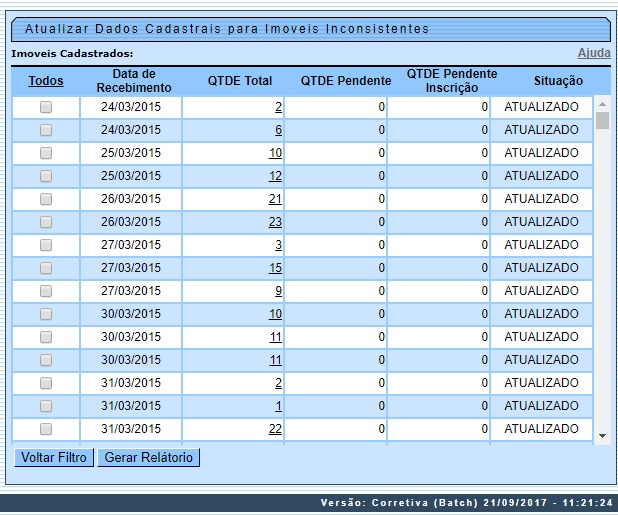Select checkbox of 25/03/2015 row with total 12

click(46, 176)
